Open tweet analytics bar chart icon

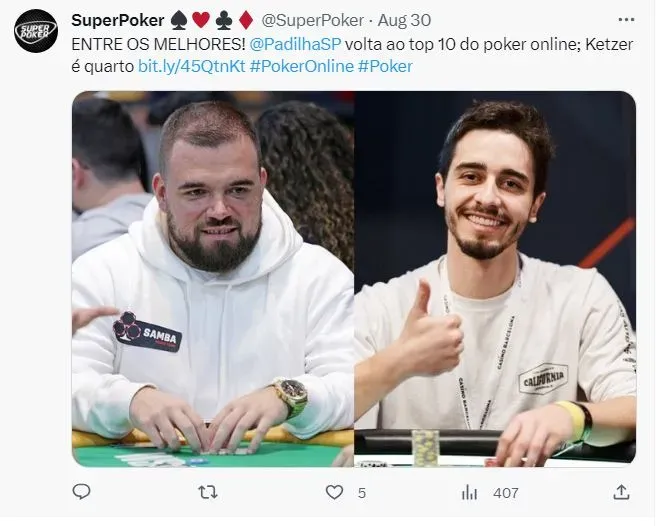point(469,493)
